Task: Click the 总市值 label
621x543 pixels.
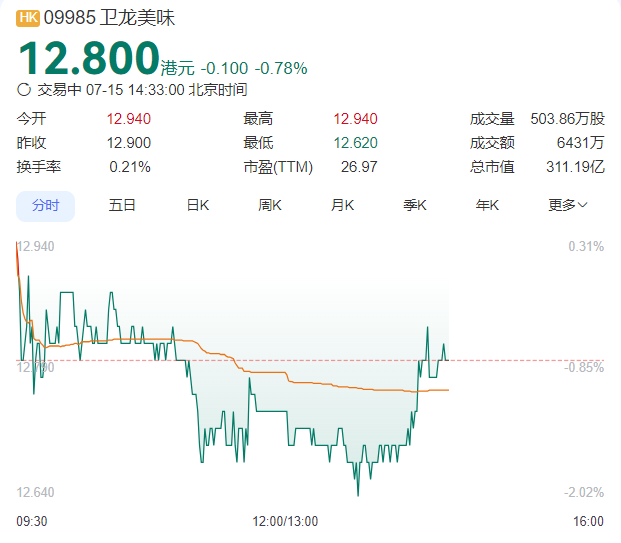Action: click(492, 167)
